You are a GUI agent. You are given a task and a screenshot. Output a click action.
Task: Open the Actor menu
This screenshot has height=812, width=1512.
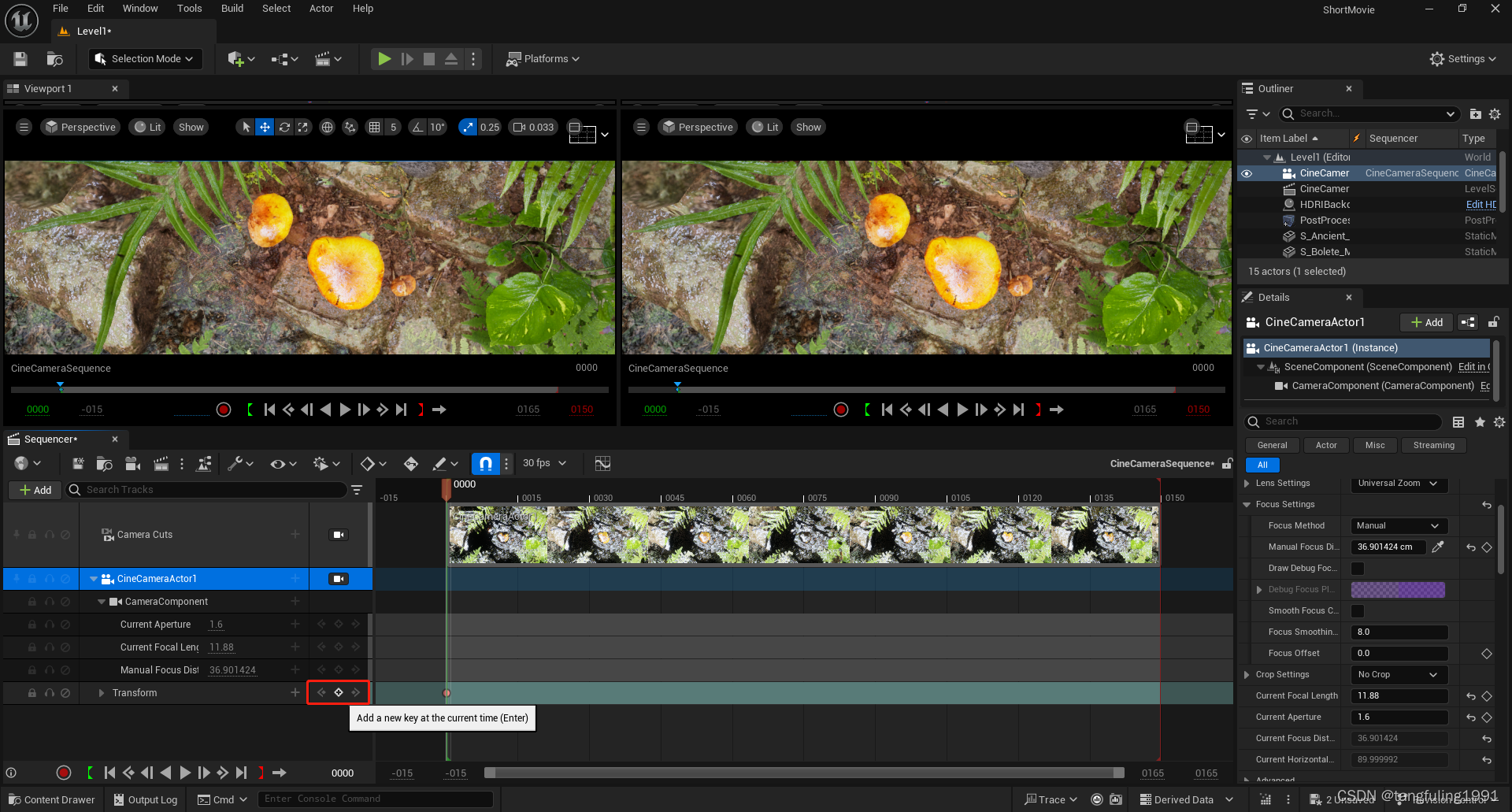321,9
